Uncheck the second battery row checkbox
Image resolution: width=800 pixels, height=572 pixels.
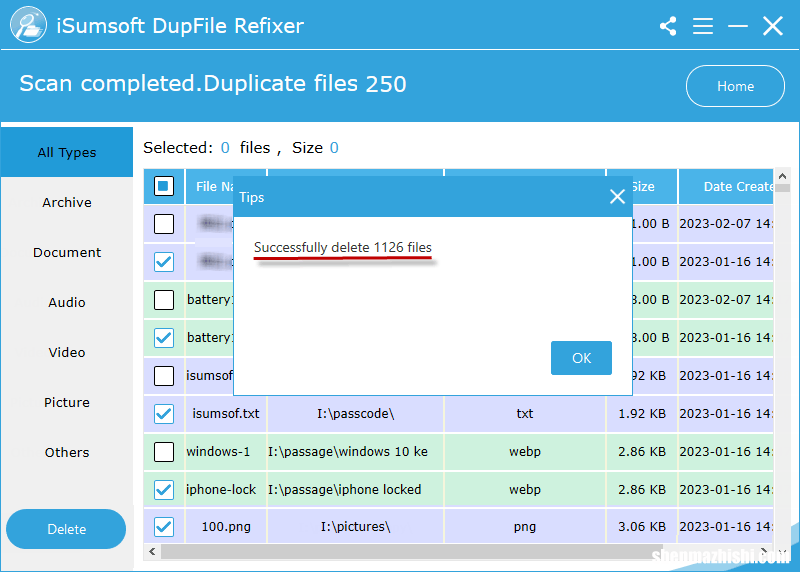164,338
